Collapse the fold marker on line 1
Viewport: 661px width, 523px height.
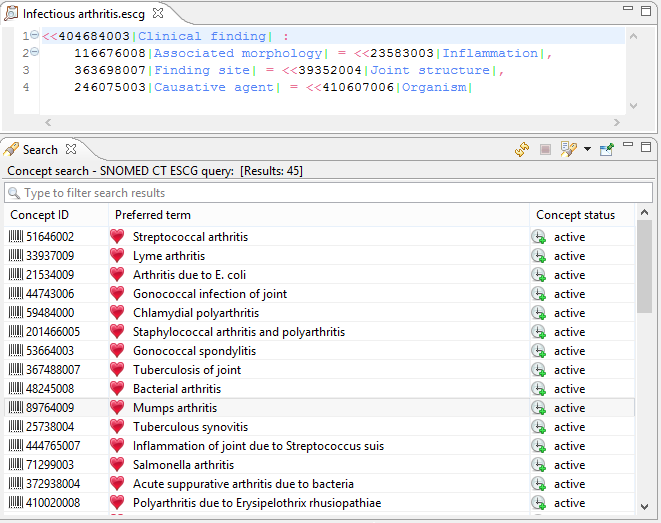click(34, 36)
